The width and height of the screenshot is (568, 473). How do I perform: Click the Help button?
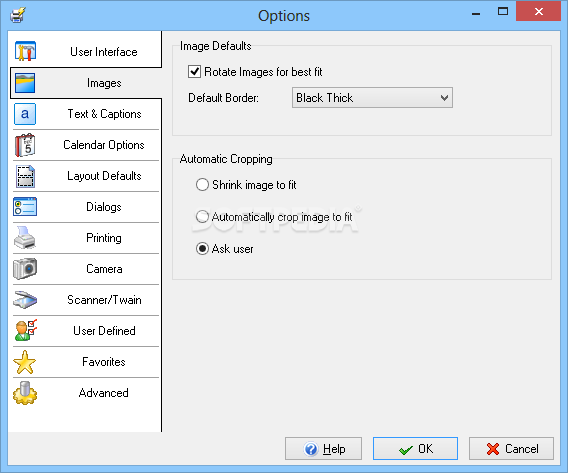pyautogui.click(x=323, y=449)
